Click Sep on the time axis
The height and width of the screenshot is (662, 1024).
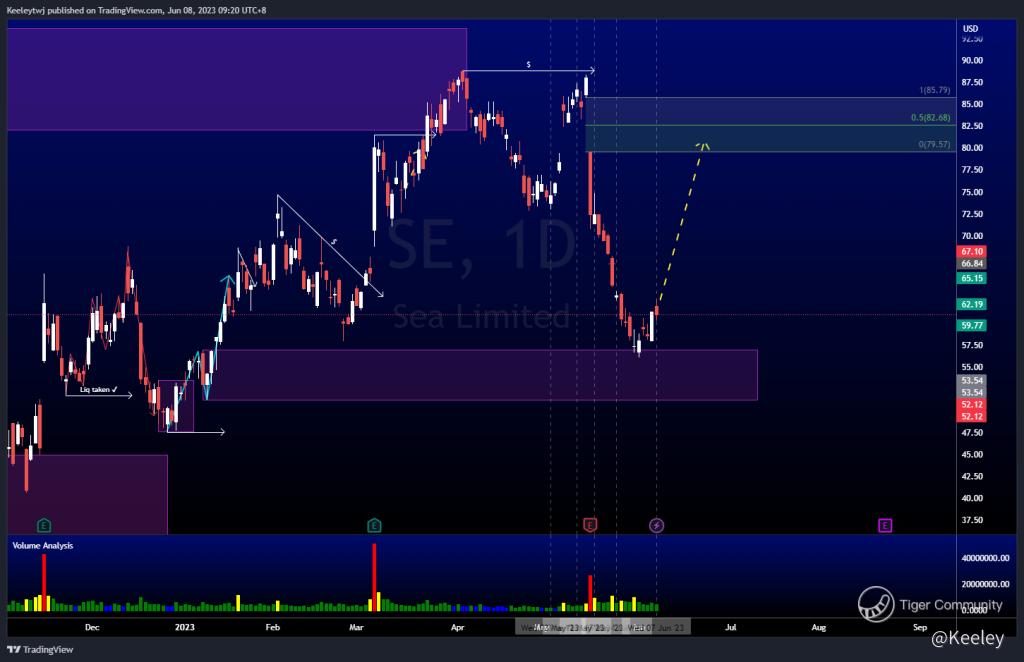[920, 627]
